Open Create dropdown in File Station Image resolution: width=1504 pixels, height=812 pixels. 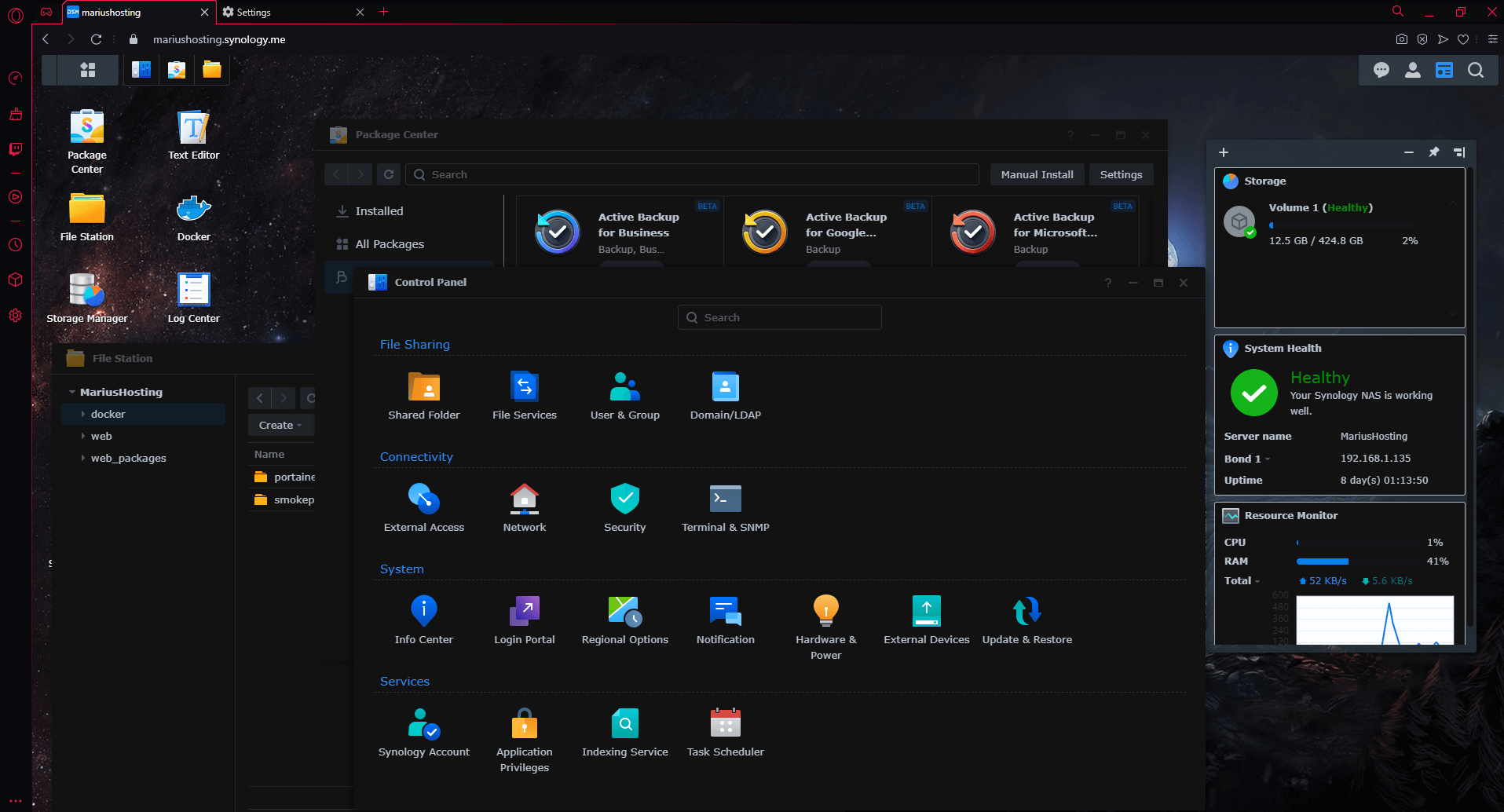pyautogui.click(x=281, y=425)
